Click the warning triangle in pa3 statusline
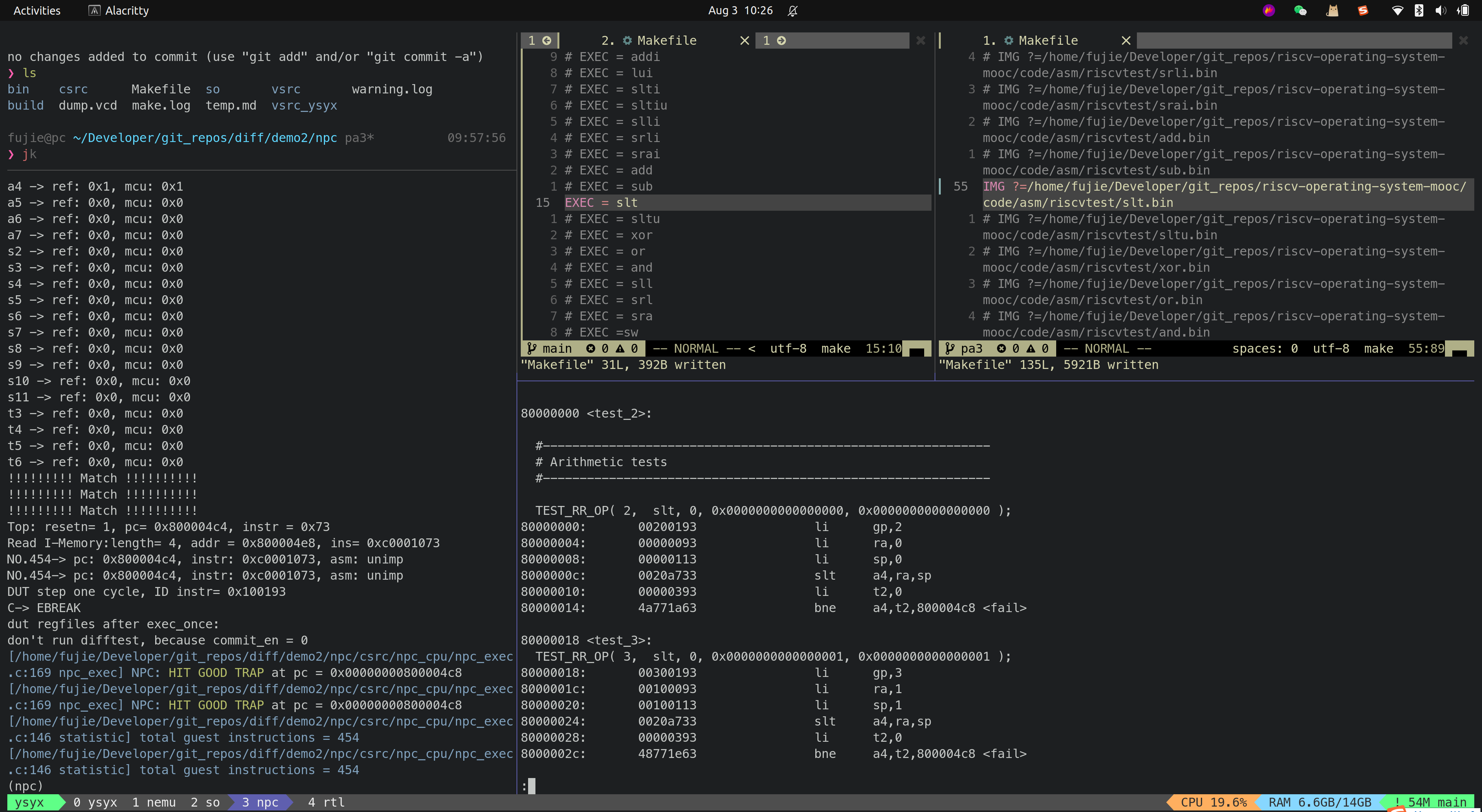 pos(1030,348)
